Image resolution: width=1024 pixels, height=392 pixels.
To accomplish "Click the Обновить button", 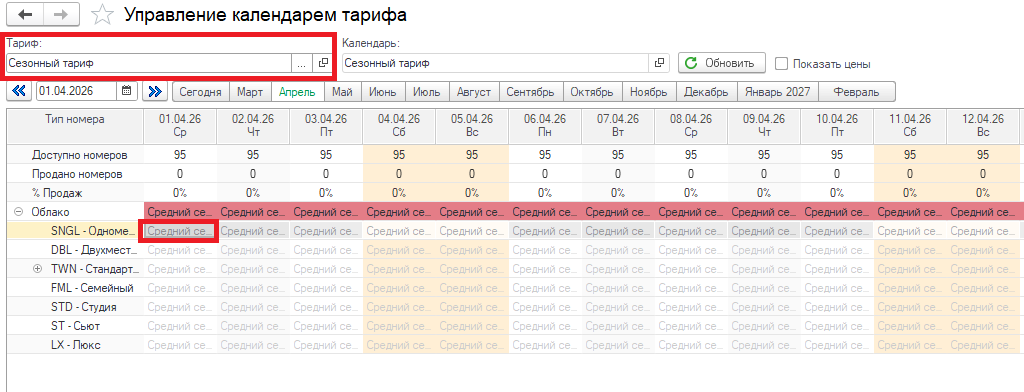I will (722, 63).
